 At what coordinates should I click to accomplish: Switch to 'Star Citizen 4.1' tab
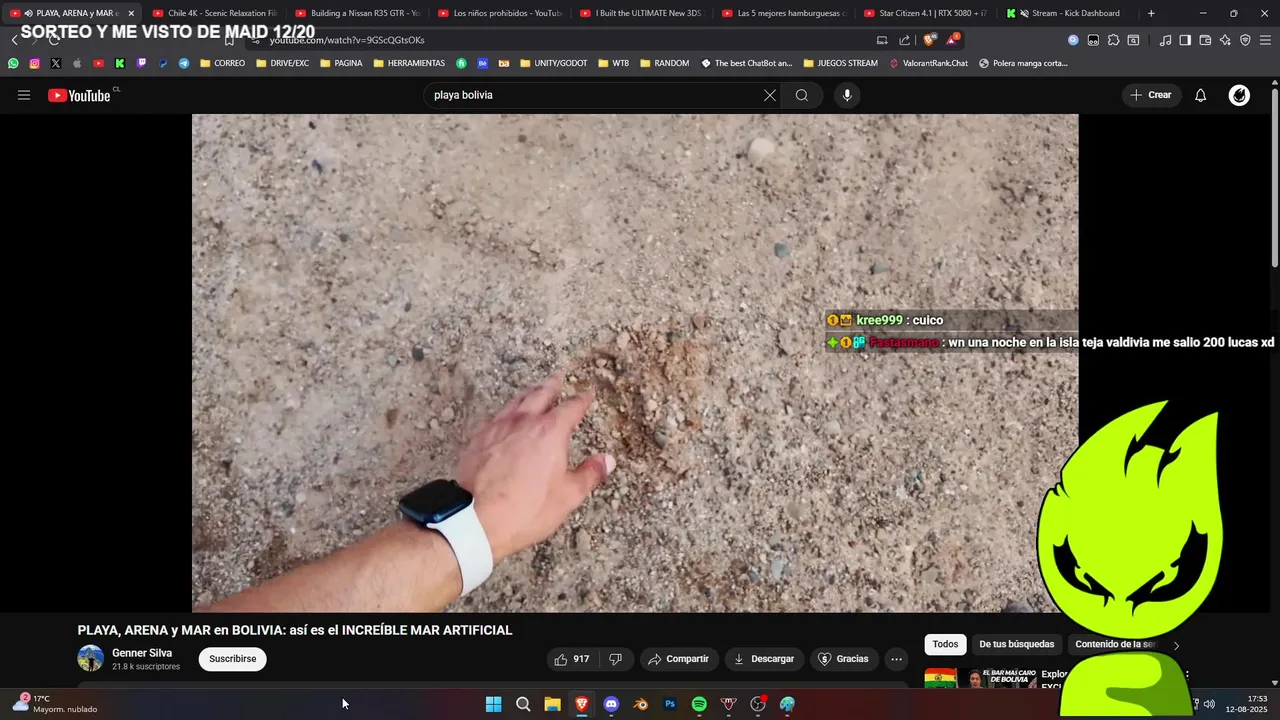927,13
